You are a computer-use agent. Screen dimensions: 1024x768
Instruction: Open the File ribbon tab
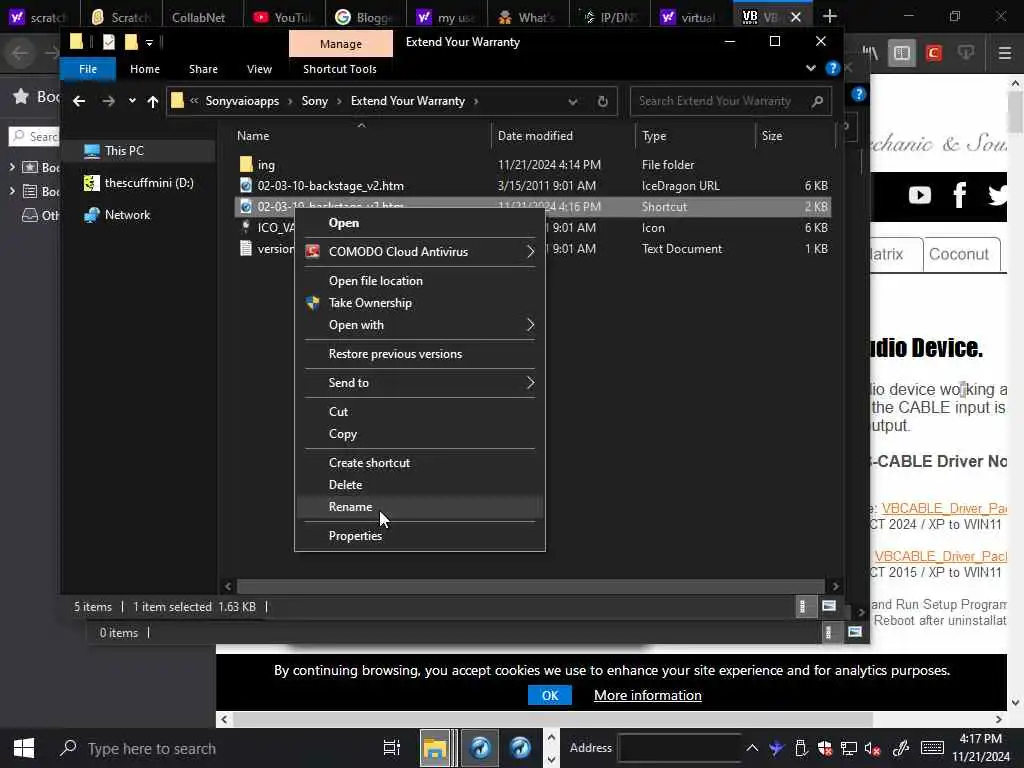point(88,69)
